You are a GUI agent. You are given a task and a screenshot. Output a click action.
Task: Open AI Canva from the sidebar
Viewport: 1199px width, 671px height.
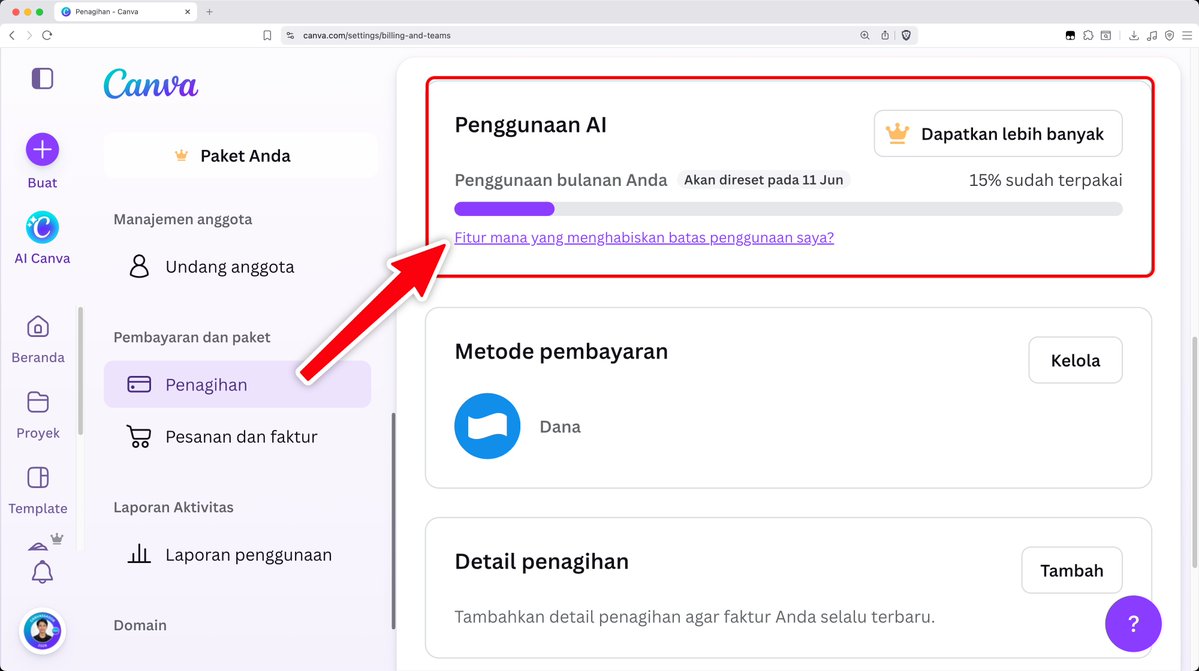[42, 227]
